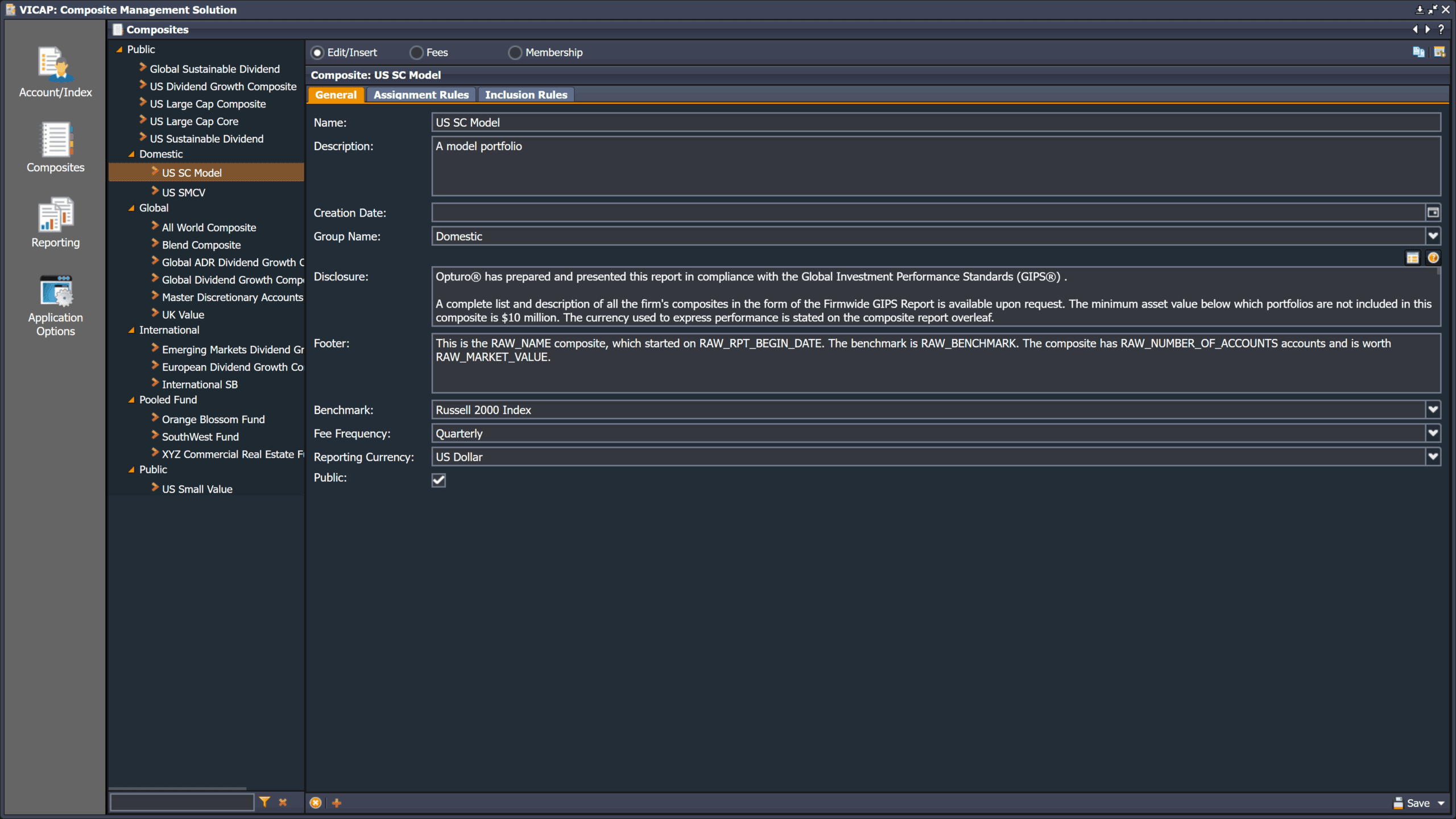The height and width of the screenshot is (819, 1456).
Task: Click the orange circular delete composite icon
Action: pos(316,803)
